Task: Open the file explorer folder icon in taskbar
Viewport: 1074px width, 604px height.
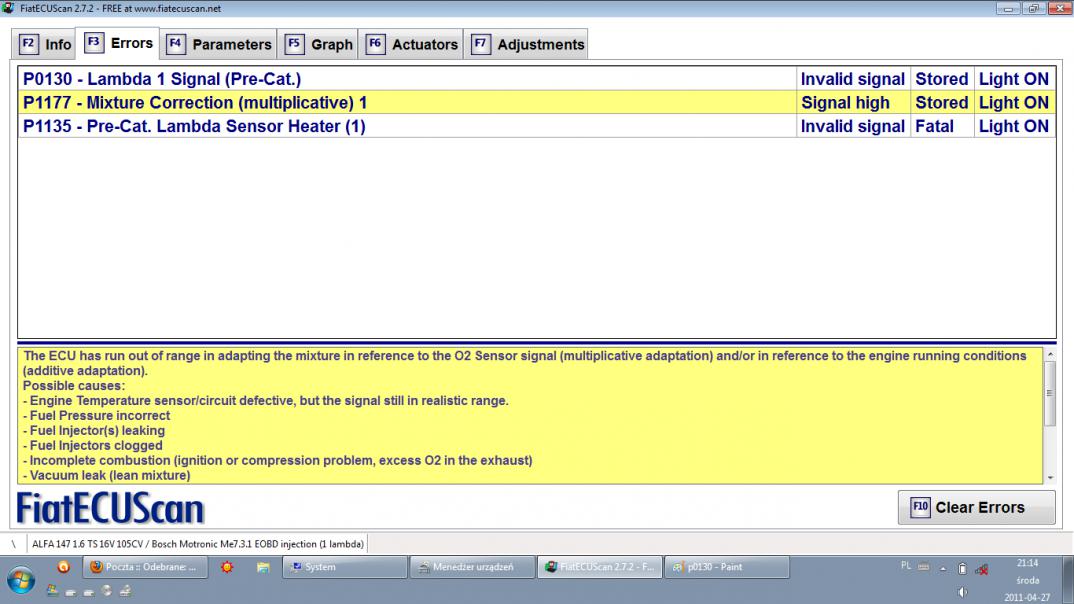Action: point(262,567)
